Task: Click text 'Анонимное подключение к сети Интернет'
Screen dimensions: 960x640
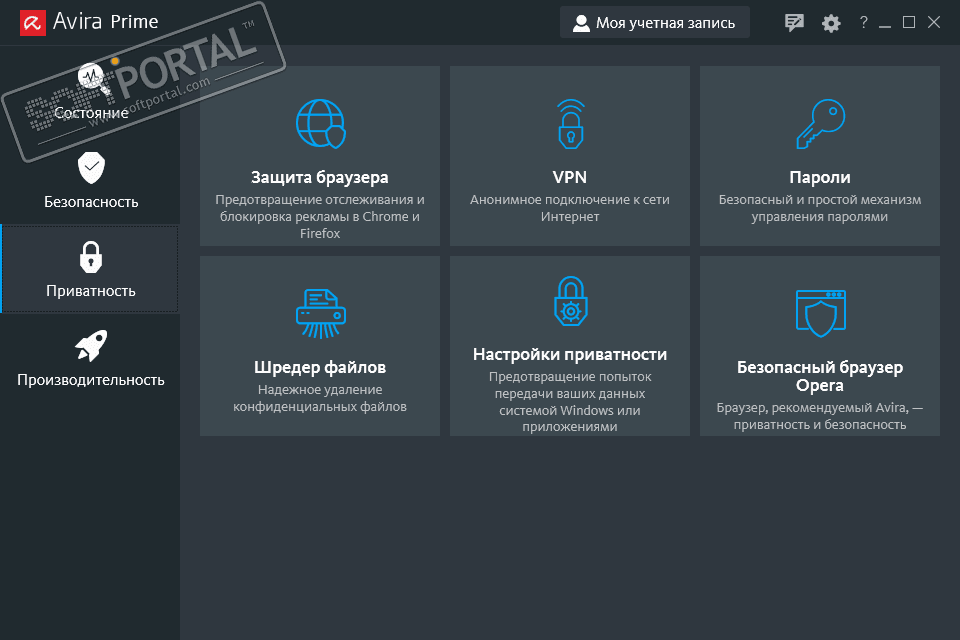Action: click(x=570, y=208)
